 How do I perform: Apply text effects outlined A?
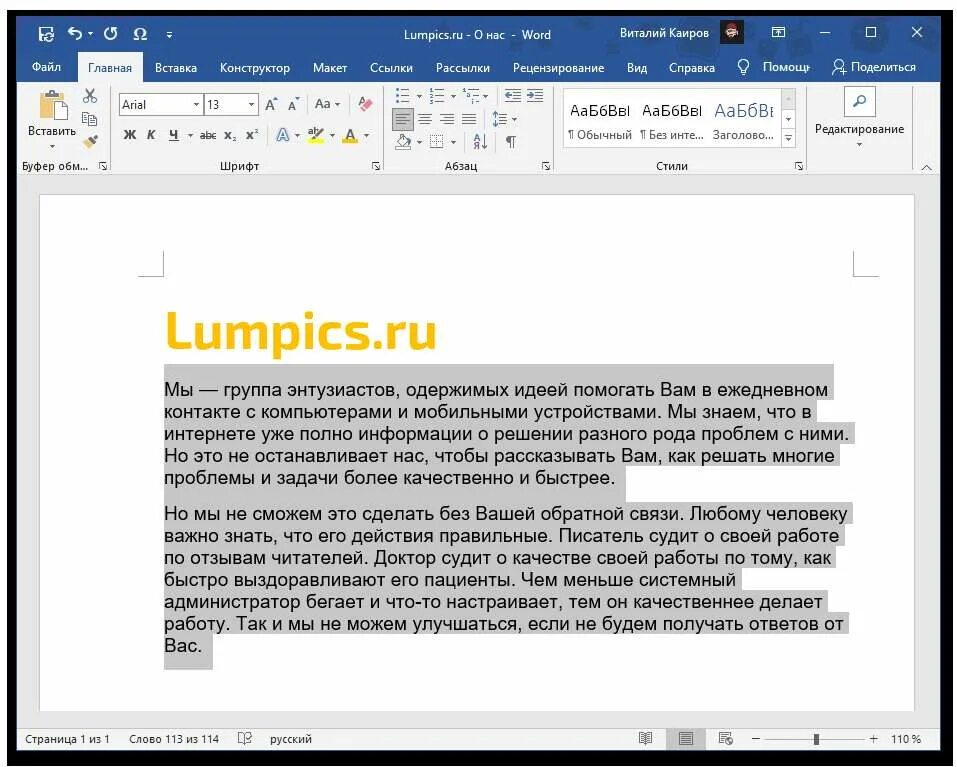point(283,135)
